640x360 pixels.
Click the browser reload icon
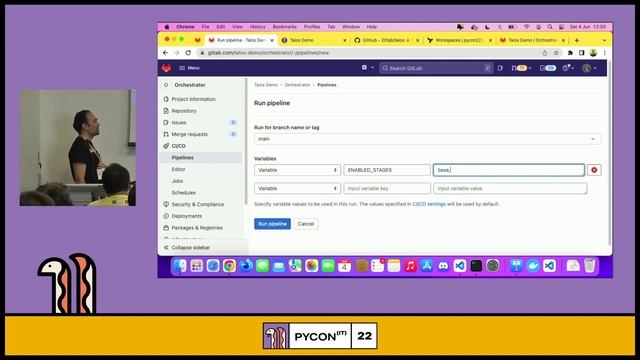point(188,53)
